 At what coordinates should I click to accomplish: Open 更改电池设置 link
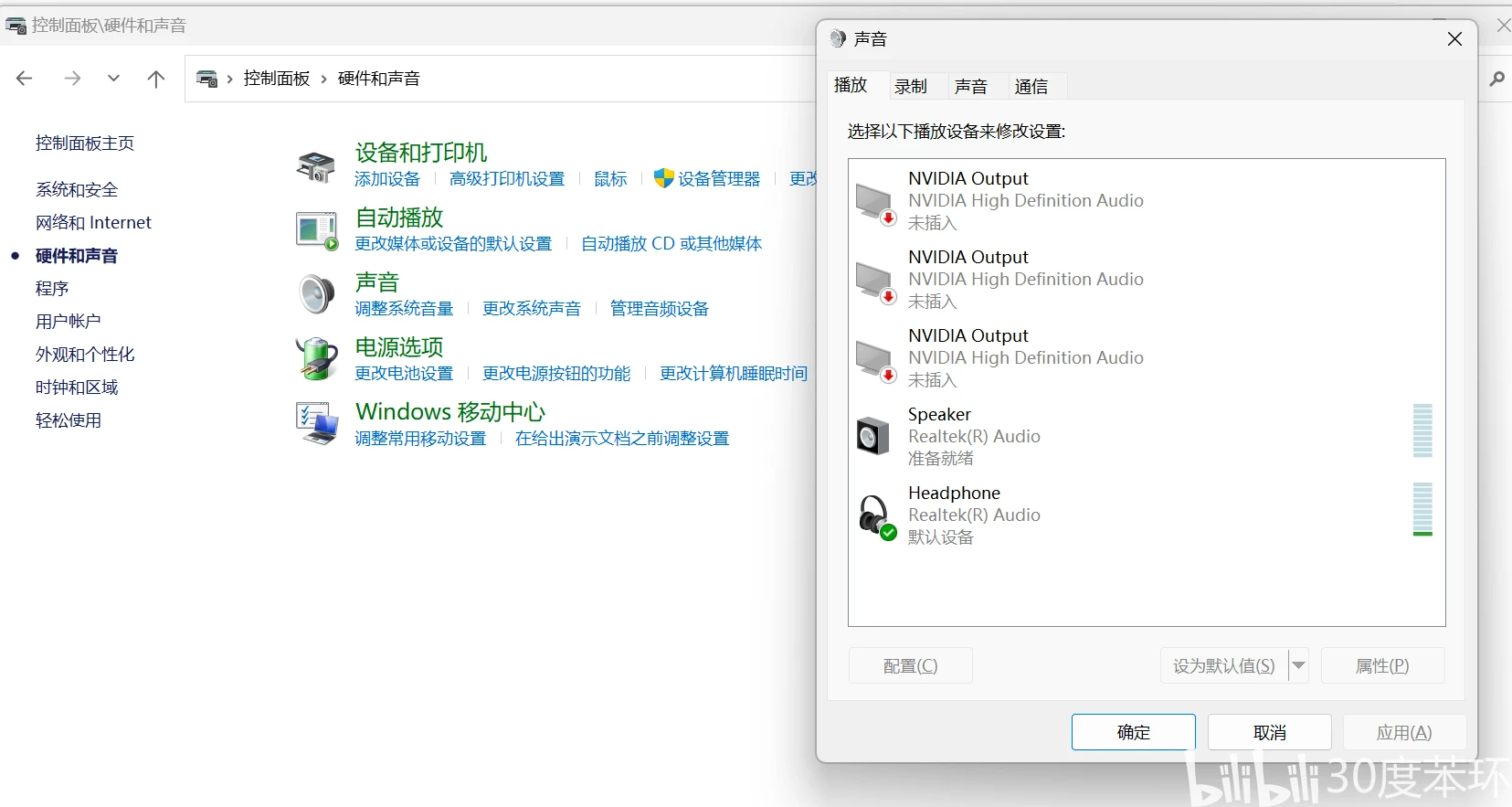coord(404,374)
